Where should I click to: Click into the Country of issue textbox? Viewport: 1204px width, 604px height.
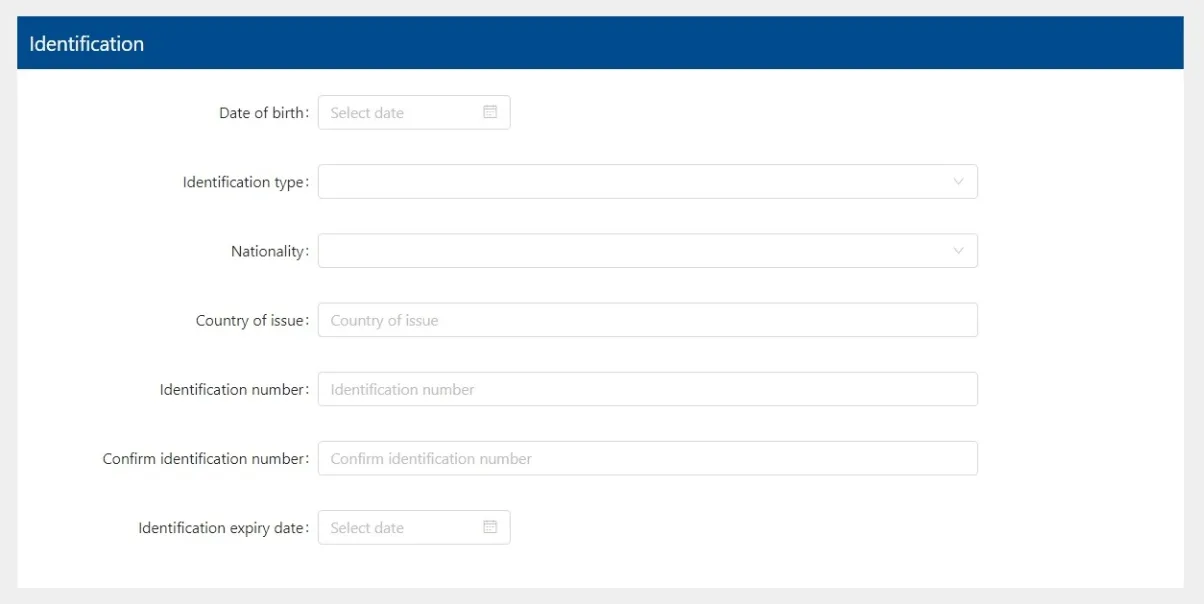(647, 320)
